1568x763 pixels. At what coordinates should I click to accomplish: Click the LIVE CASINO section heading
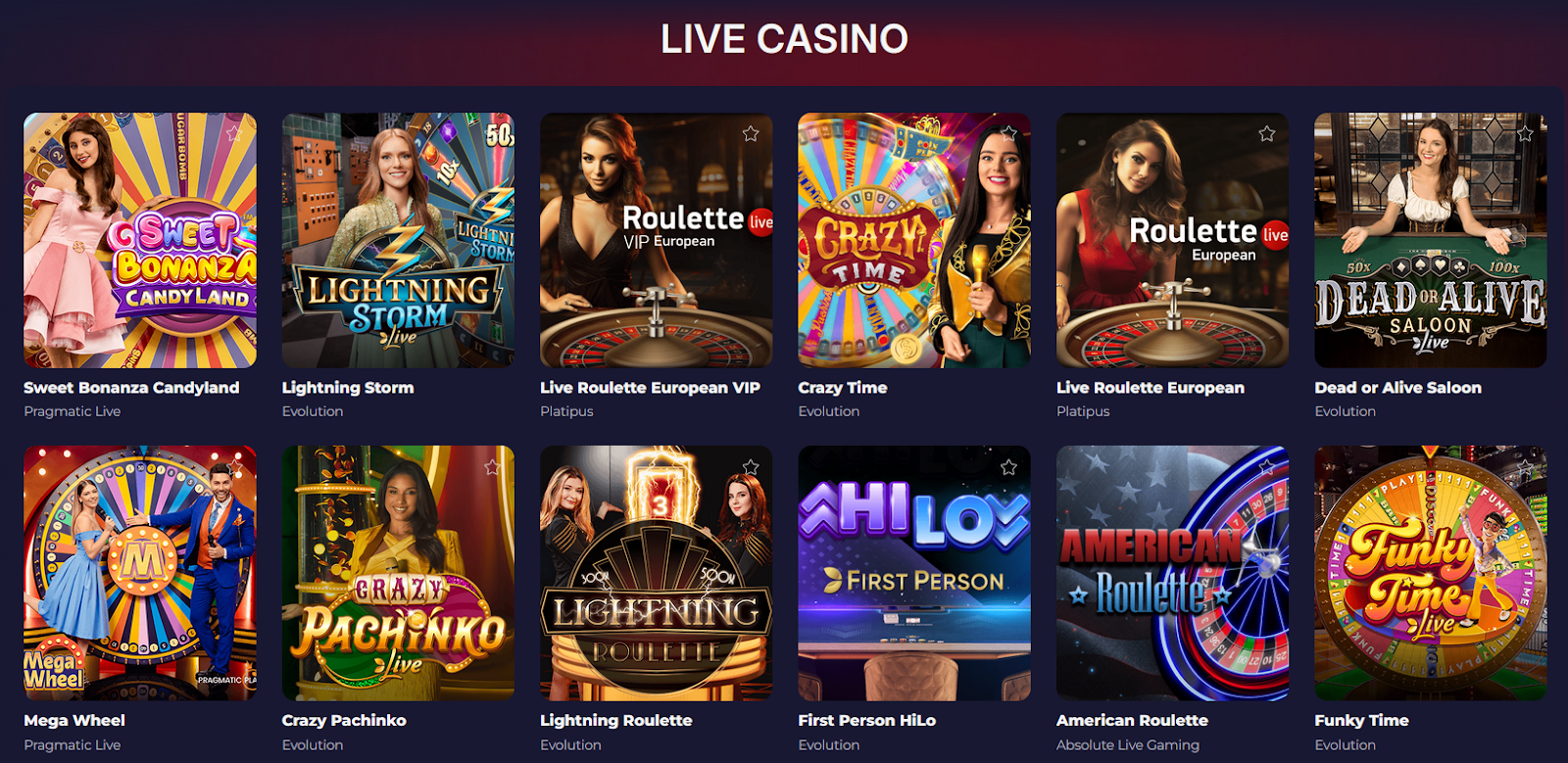[784, 39]
